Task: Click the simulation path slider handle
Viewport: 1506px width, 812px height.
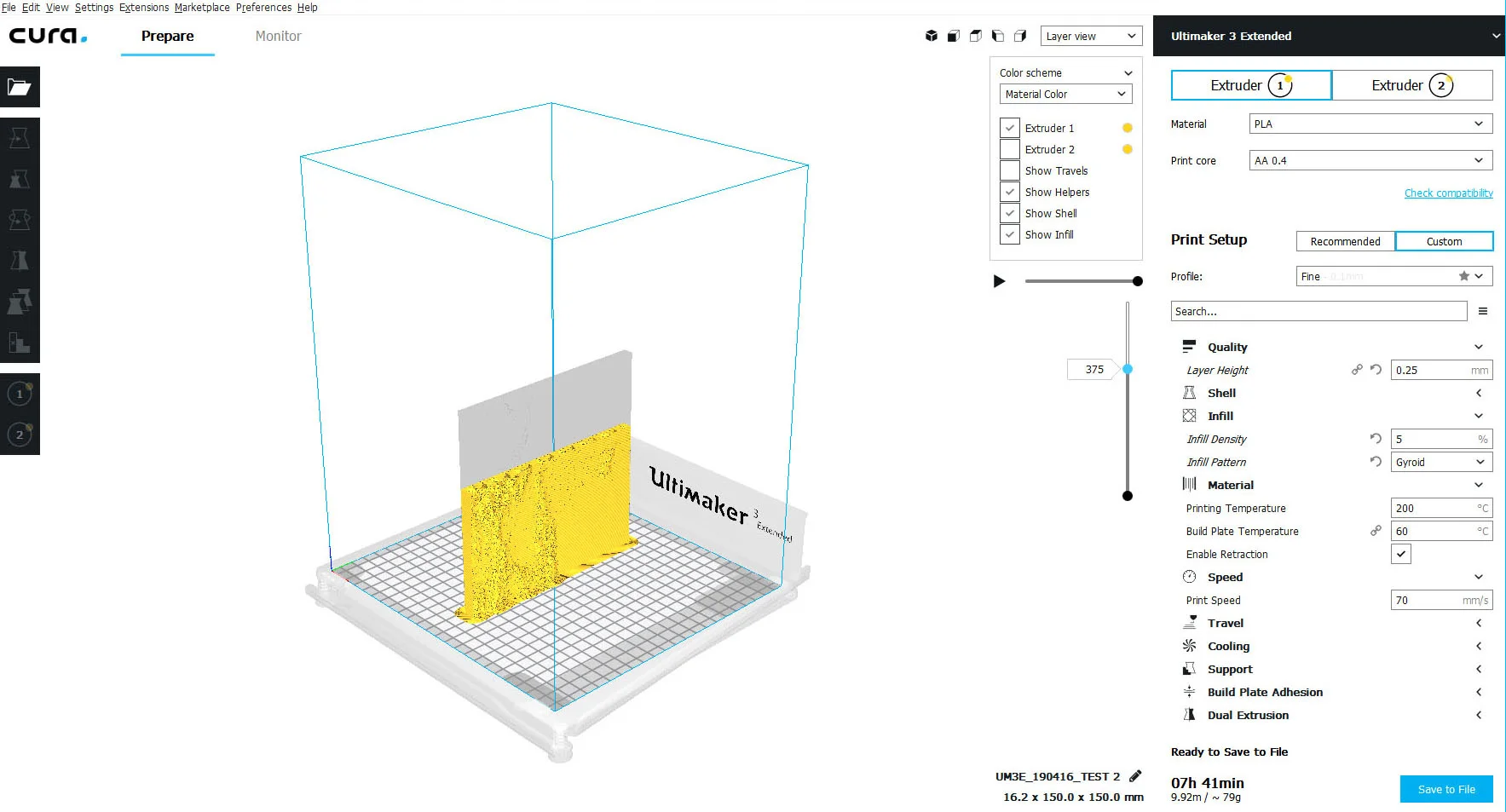Action: pos(1137,281)
